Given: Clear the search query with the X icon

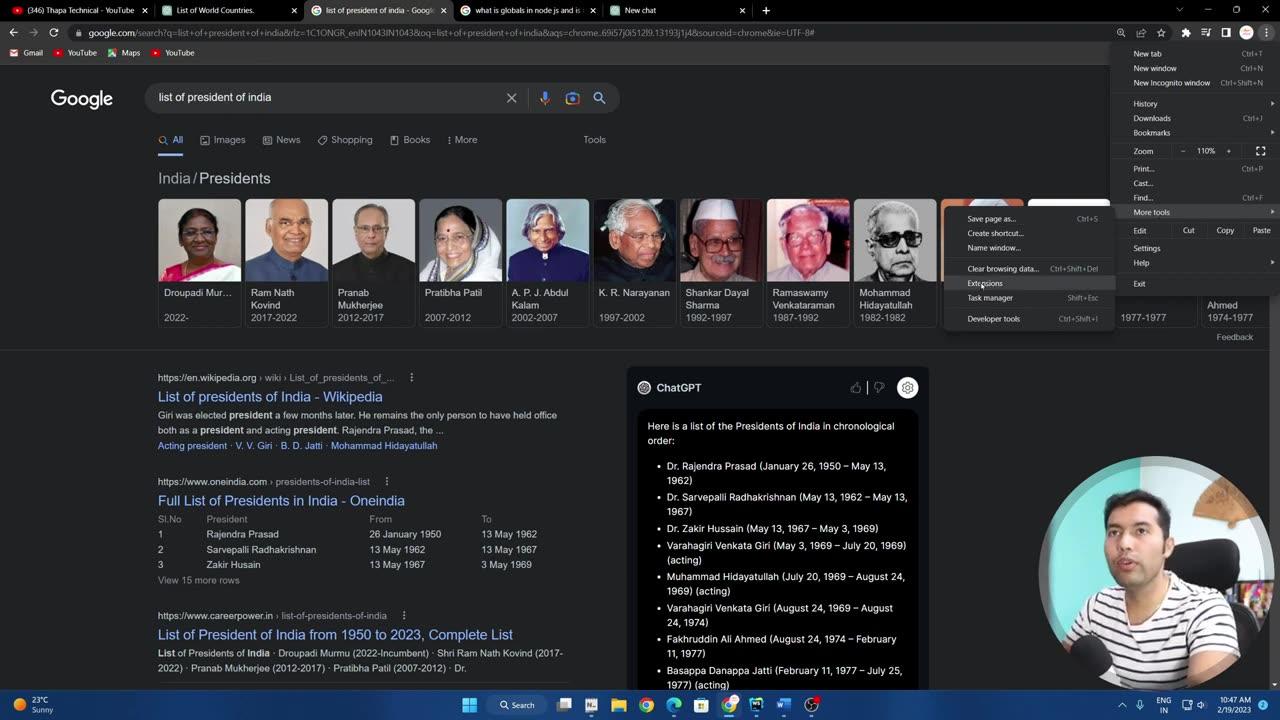Looking at the screenshot, I should 511,98.
